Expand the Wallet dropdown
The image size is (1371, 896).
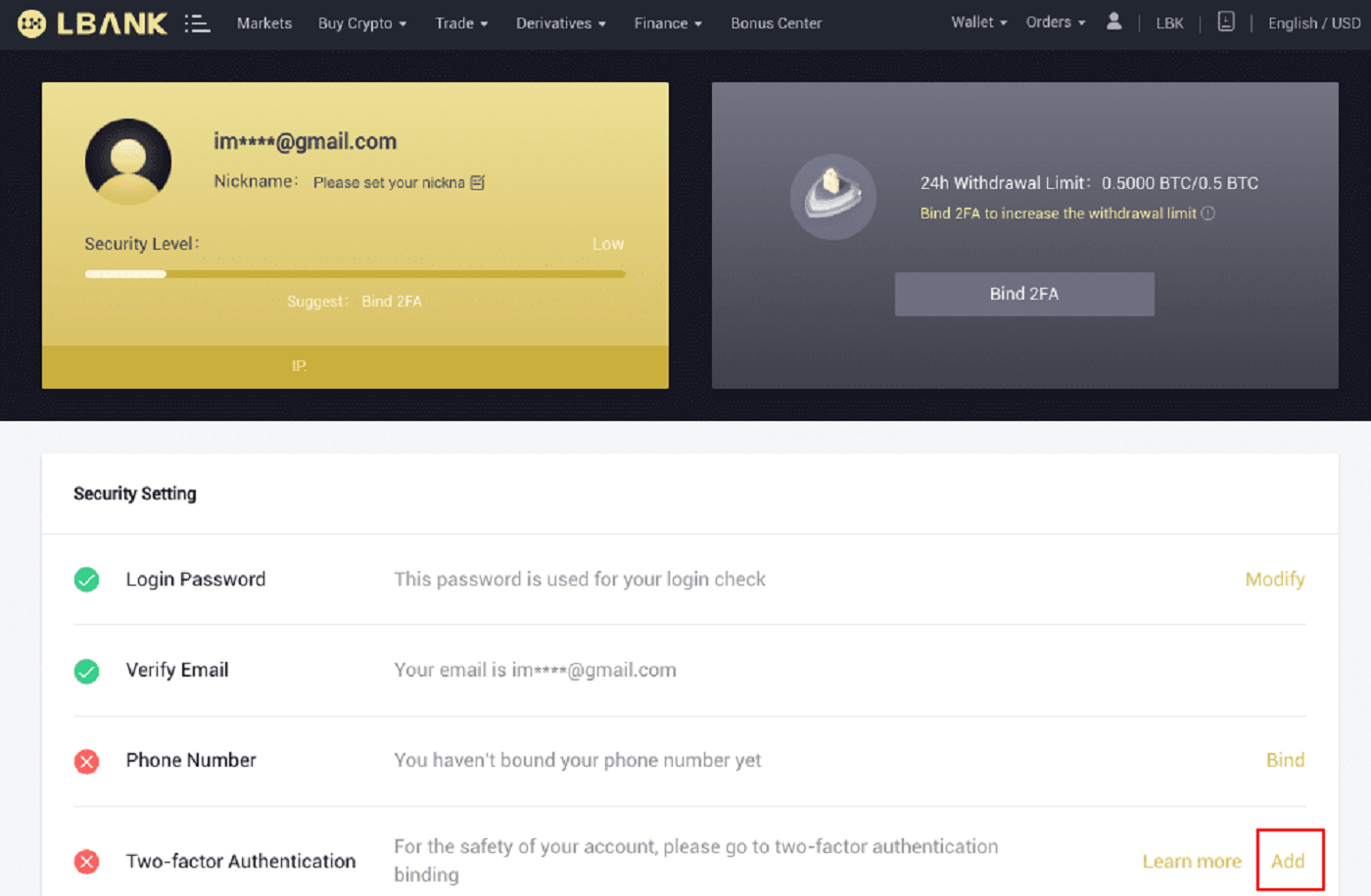[979, 22]
